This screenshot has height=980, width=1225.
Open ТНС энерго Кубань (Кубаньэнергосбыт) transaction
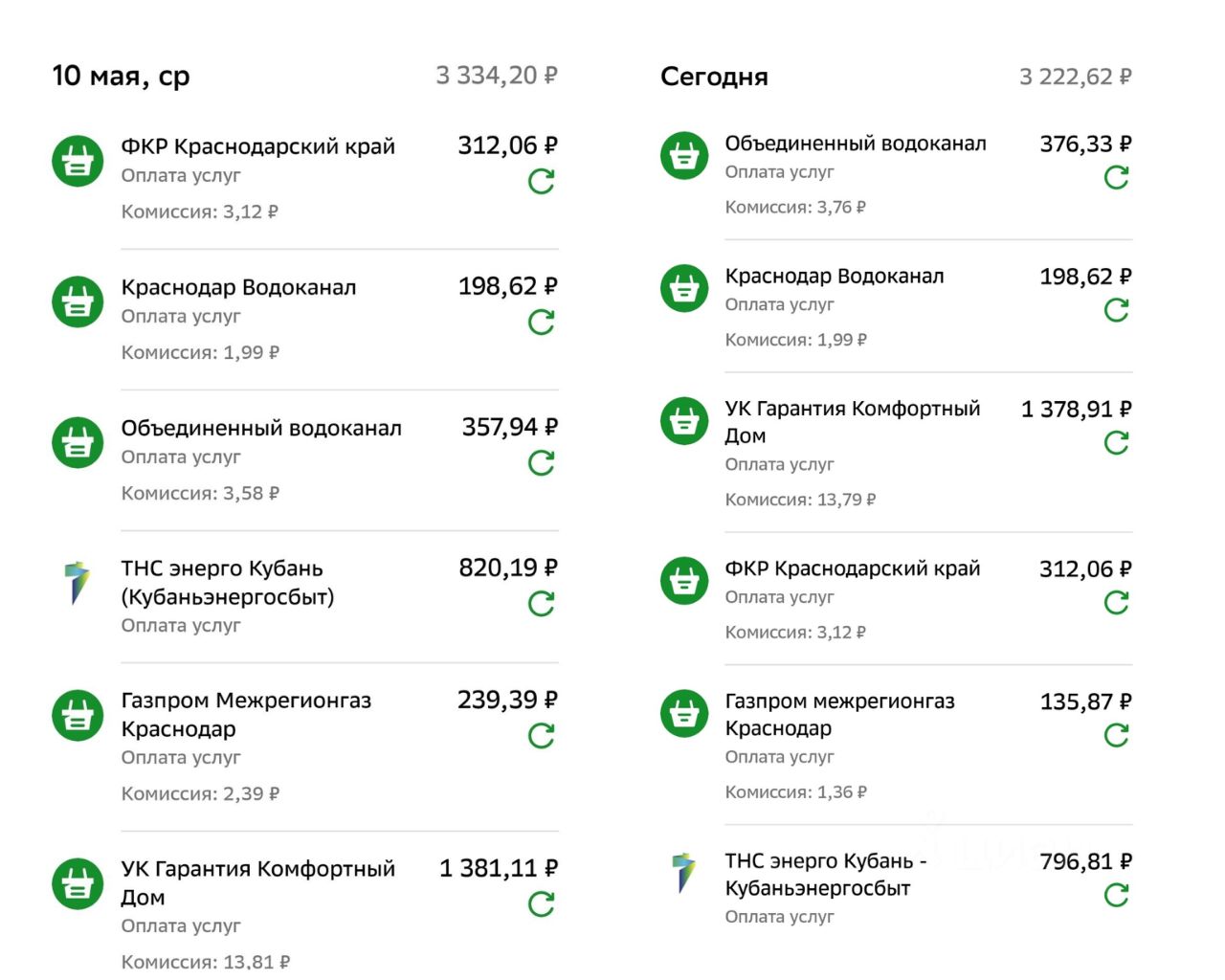pyautogui.click(x=227, y=582)
